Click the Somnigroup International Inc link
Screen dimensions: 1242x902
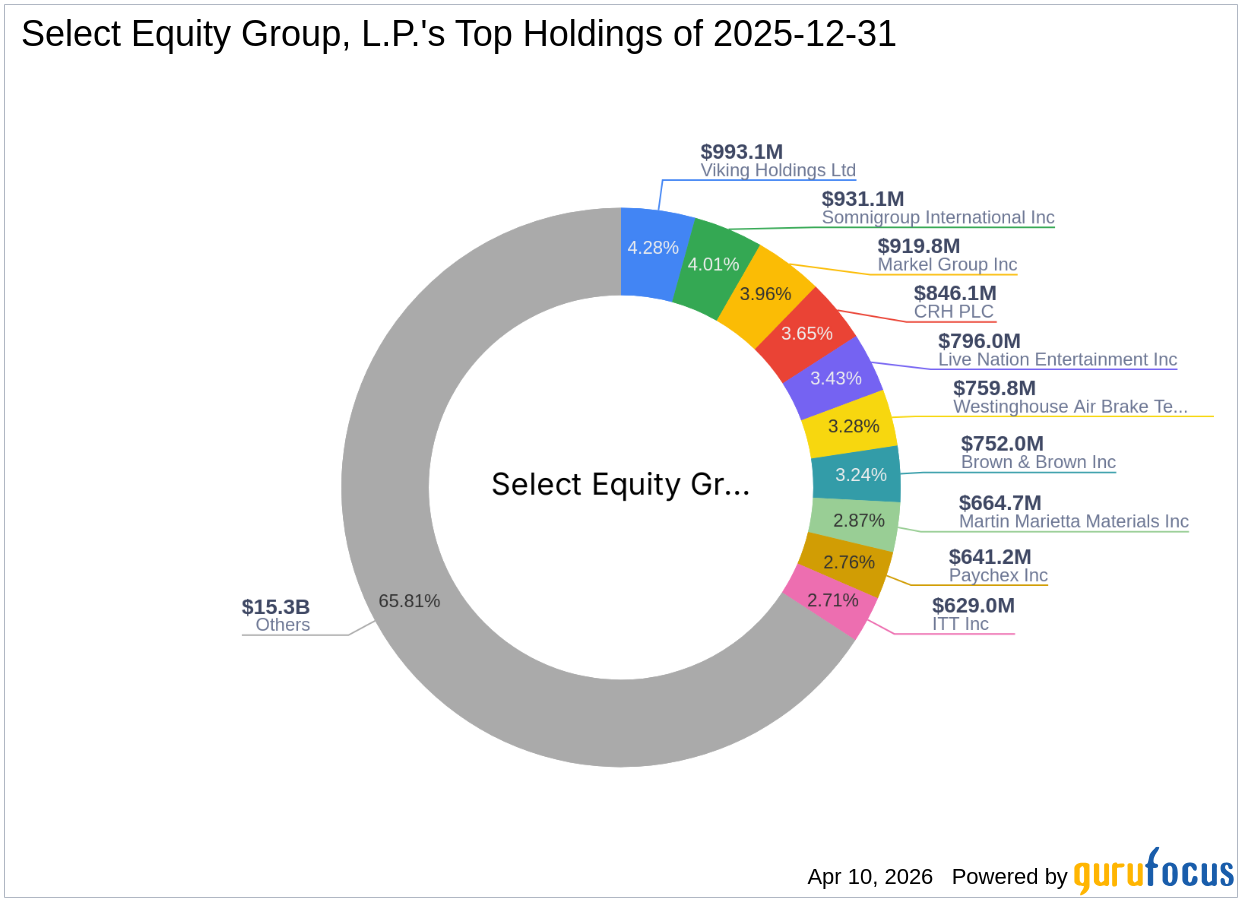coord(938,217)
